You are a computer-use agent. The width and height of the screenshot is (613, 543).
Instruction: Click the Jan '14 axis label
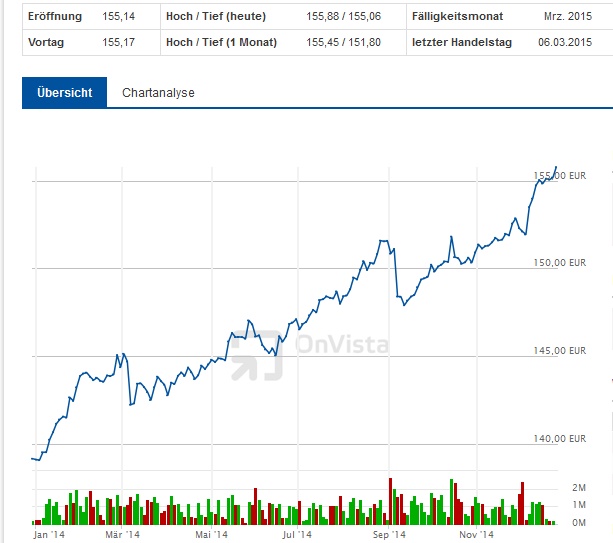pyautogui.click(x=49, y=535)
